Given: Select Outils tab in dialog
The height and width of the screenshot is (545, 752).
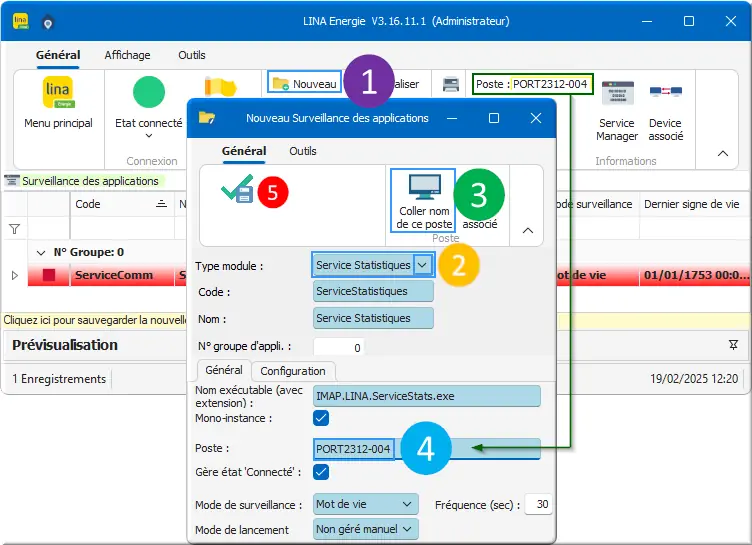Looking at the screenshot, I should click(x=303, y=151).
